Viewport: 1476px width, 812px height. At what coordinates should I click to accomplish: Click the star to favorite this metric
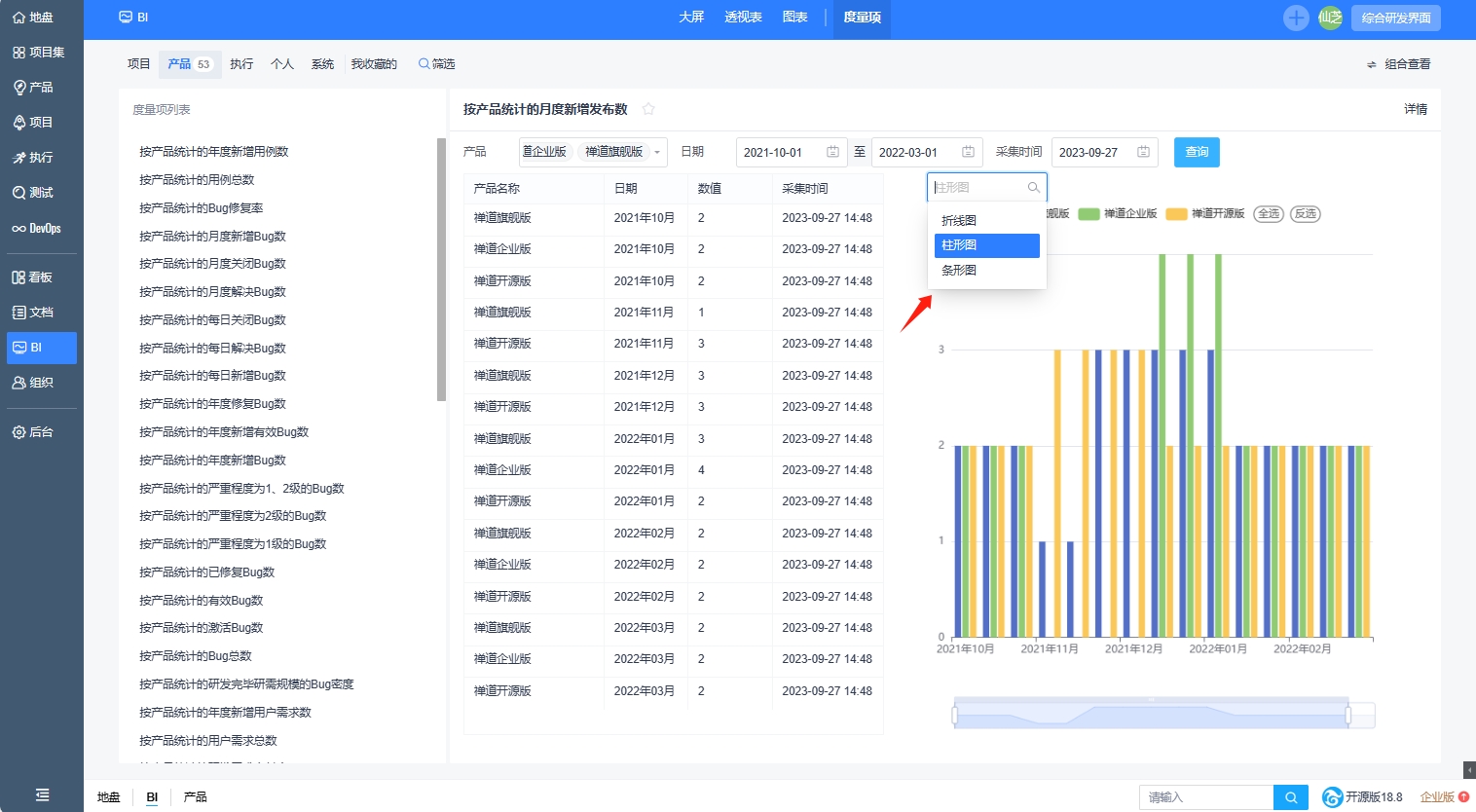[648, 109]
